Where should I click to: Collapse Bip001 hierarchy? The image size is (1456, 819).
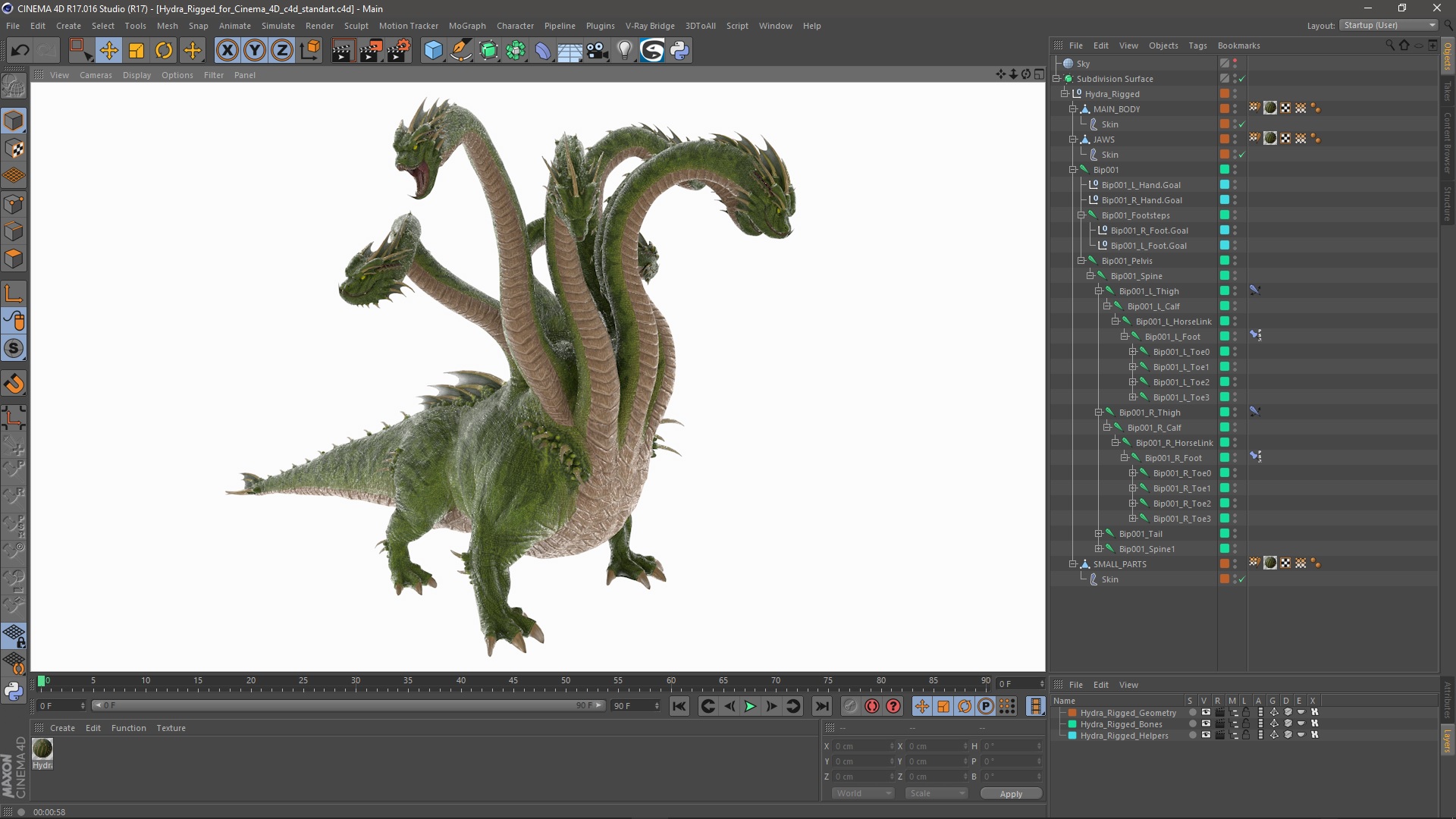[x=1073, y=170]
